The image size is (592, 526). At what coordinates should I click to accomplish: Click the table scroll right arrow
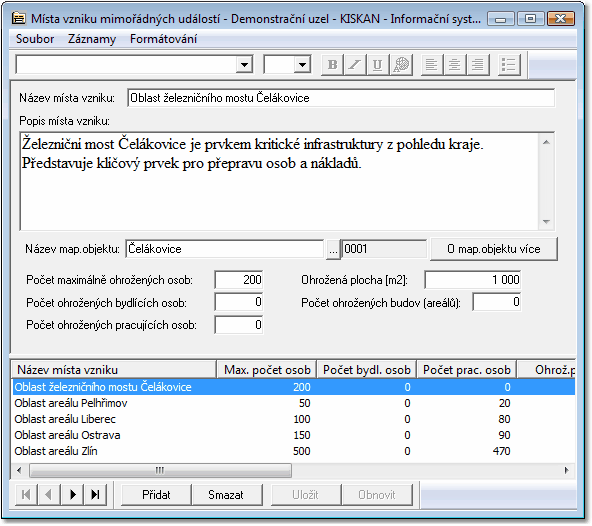[567, 470]
